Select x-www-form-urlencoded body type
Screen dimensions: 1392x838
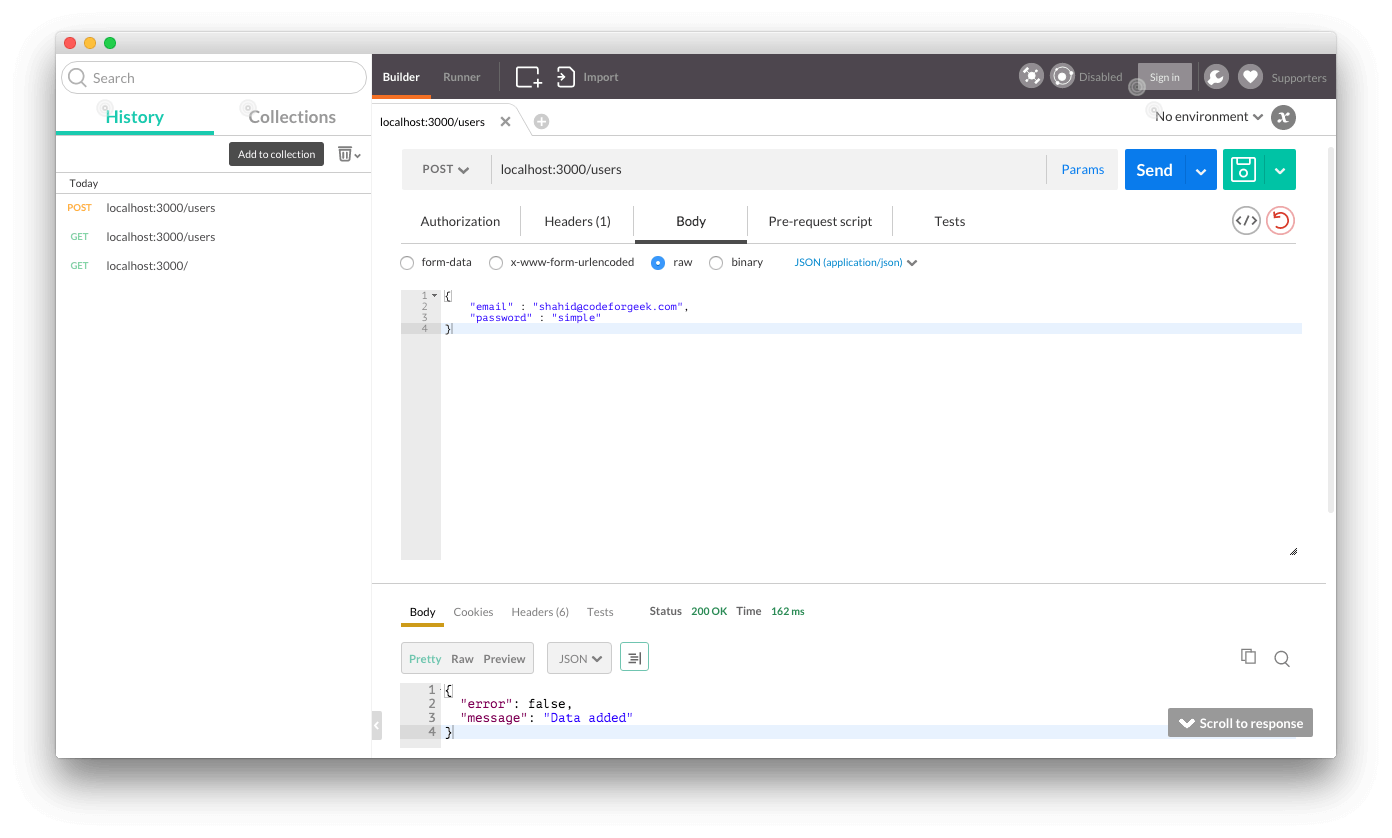pyautogui.click(x=496, y=263)
